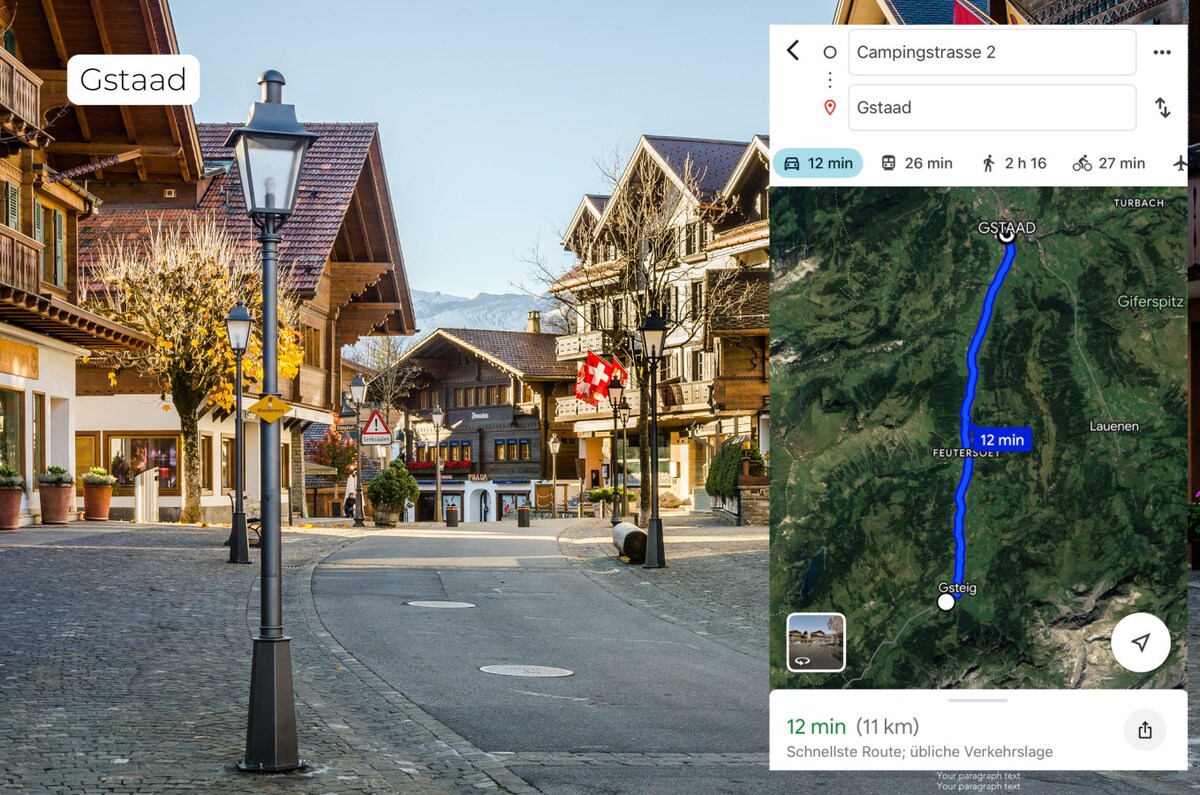Choose cycling 27 min option
Viewport: 1200px width, 795px height.
[1108, 163]
